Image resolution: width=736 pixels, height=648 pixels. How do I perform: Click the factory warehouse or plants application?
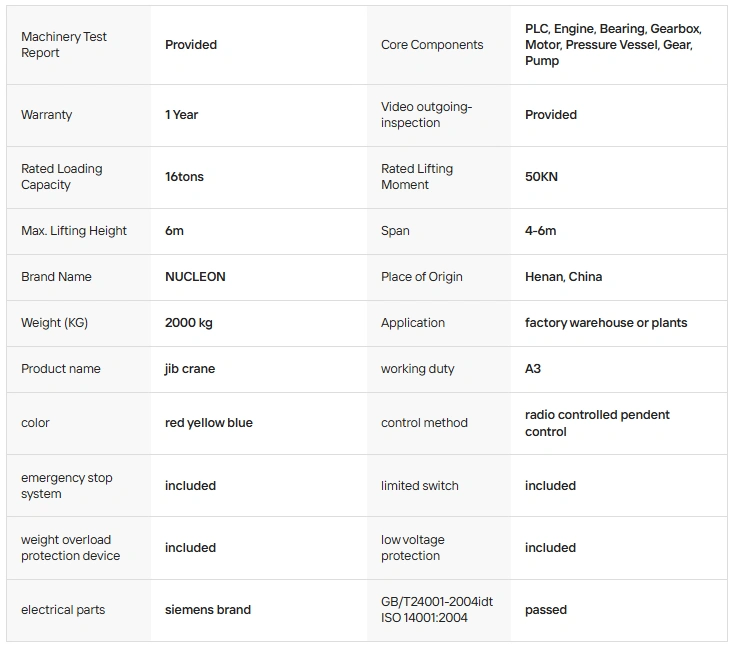tap(606, 323)
